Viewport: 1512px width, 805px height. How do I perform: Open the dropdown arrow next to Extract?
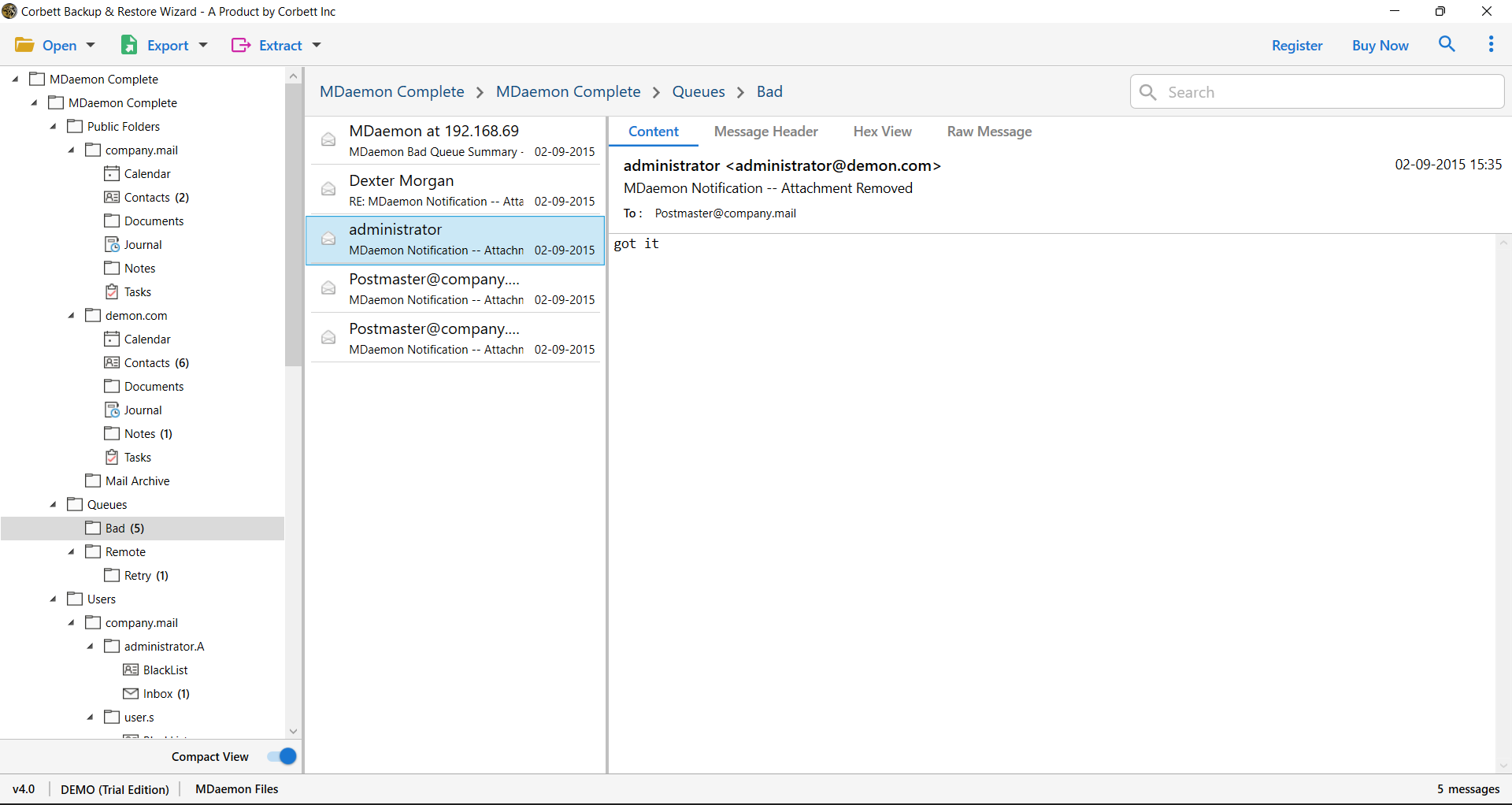[x=317, y=45]
